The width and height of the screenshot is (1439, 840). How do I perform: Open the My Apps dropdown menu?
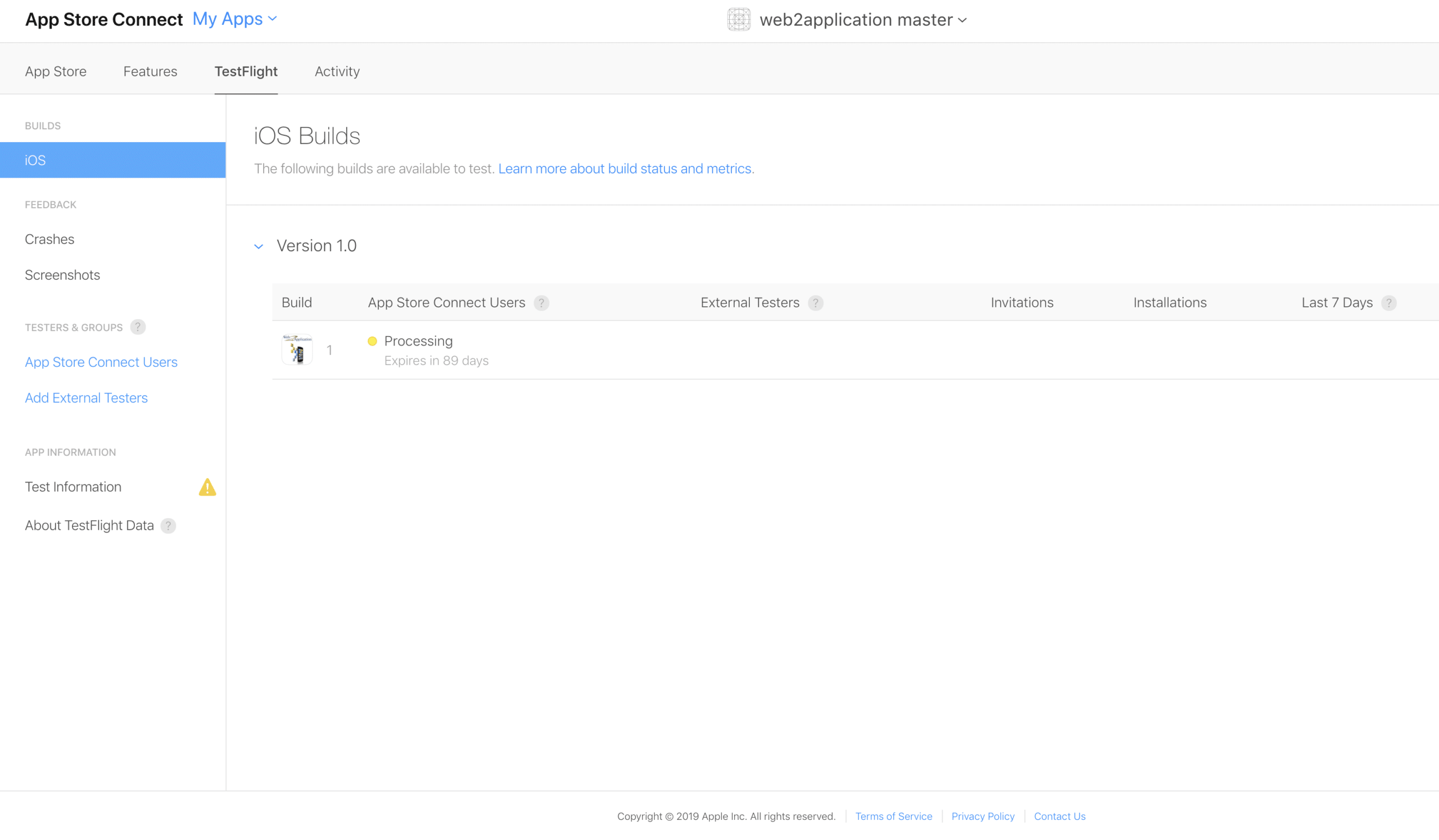coord(235,19)
